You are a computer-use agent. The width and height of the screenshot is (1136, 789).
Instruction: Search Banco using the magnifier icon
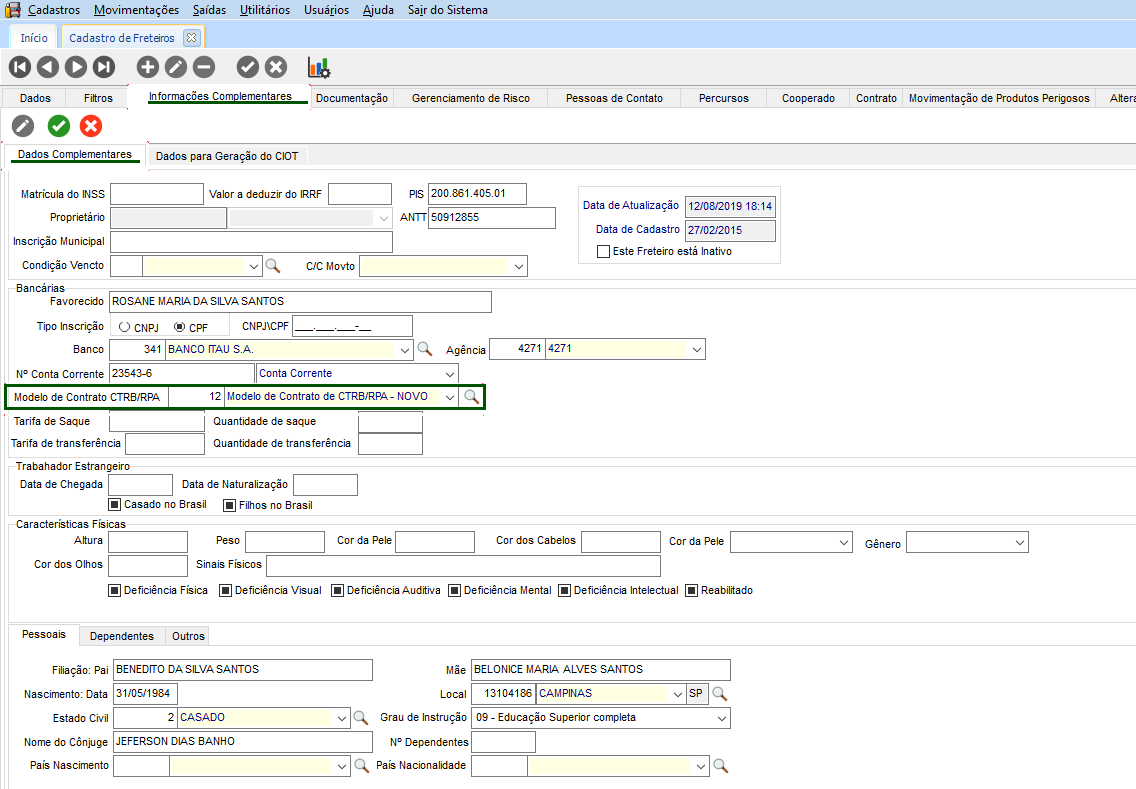tap(425, 349)
